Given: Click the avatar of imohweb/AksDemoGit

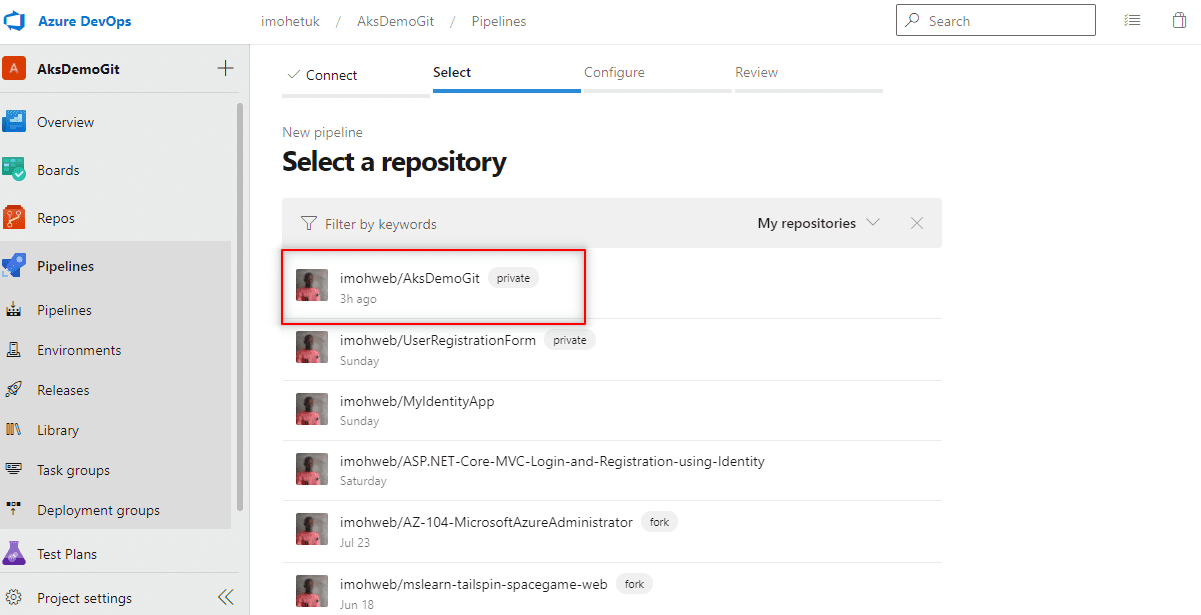Looking at the screenshot, I should tap(312, 285).
